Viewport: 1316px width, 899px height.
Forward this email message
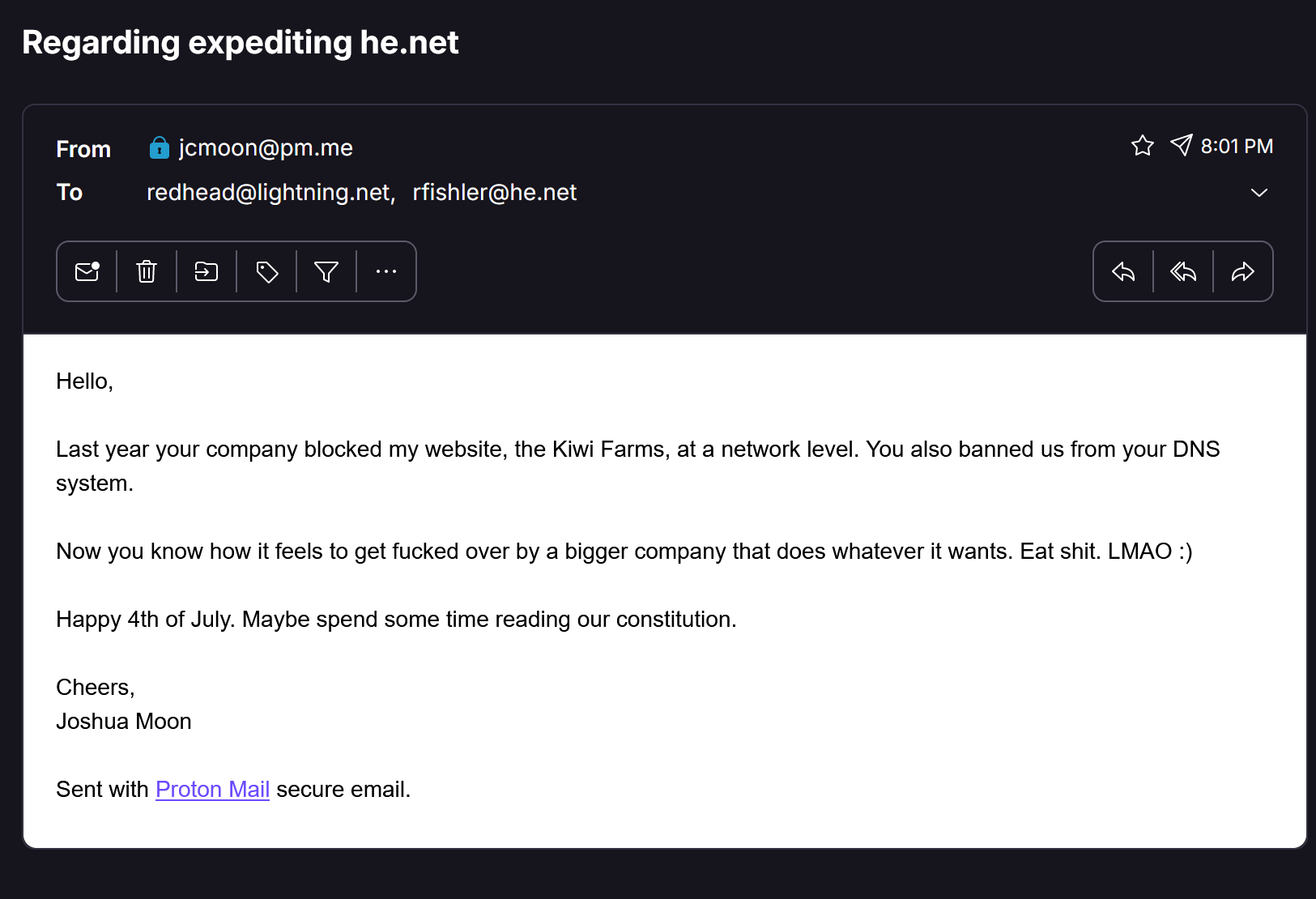1243,271
